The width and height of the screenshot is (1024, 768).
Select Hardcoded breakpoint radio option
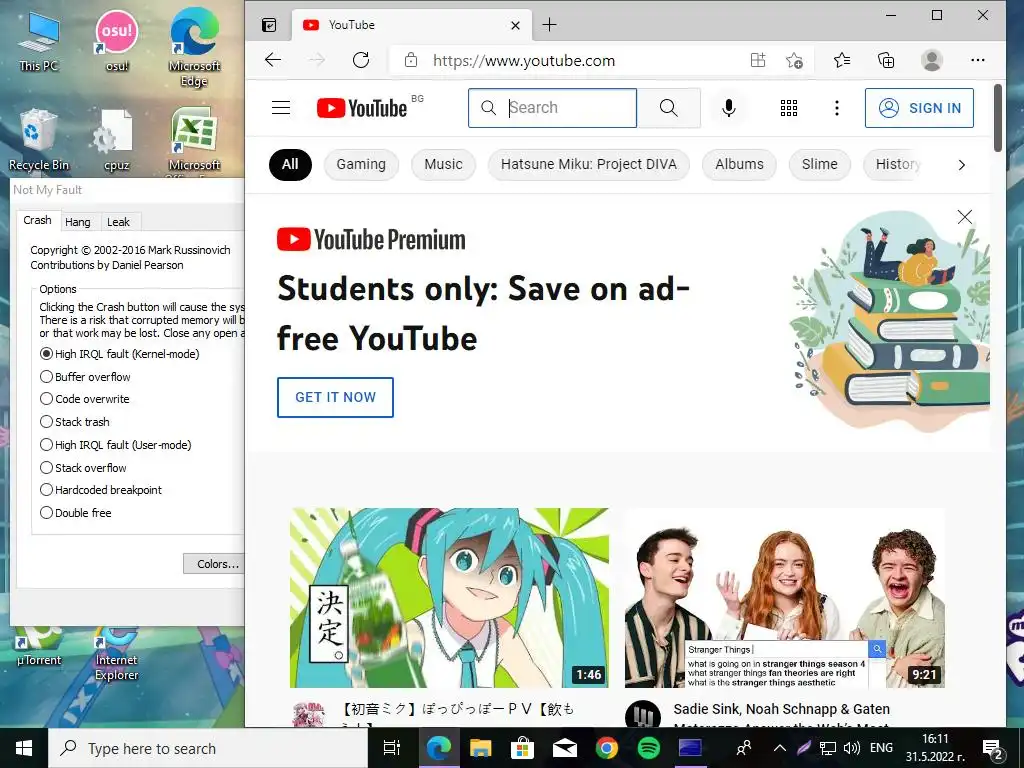101,490
